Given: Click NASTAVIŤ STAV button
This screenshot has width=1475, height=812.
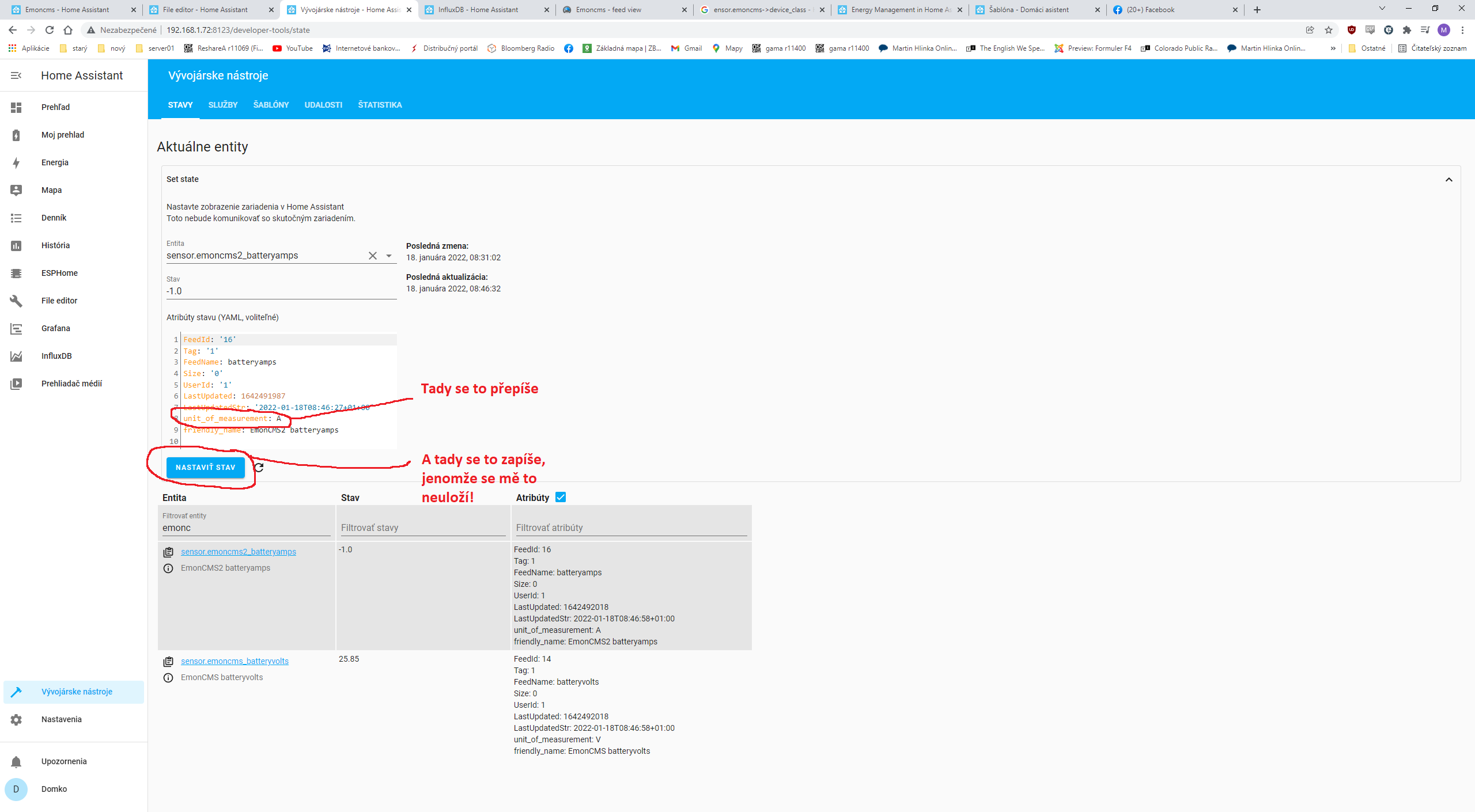Looking at the screenshot, I should [206, 468].
